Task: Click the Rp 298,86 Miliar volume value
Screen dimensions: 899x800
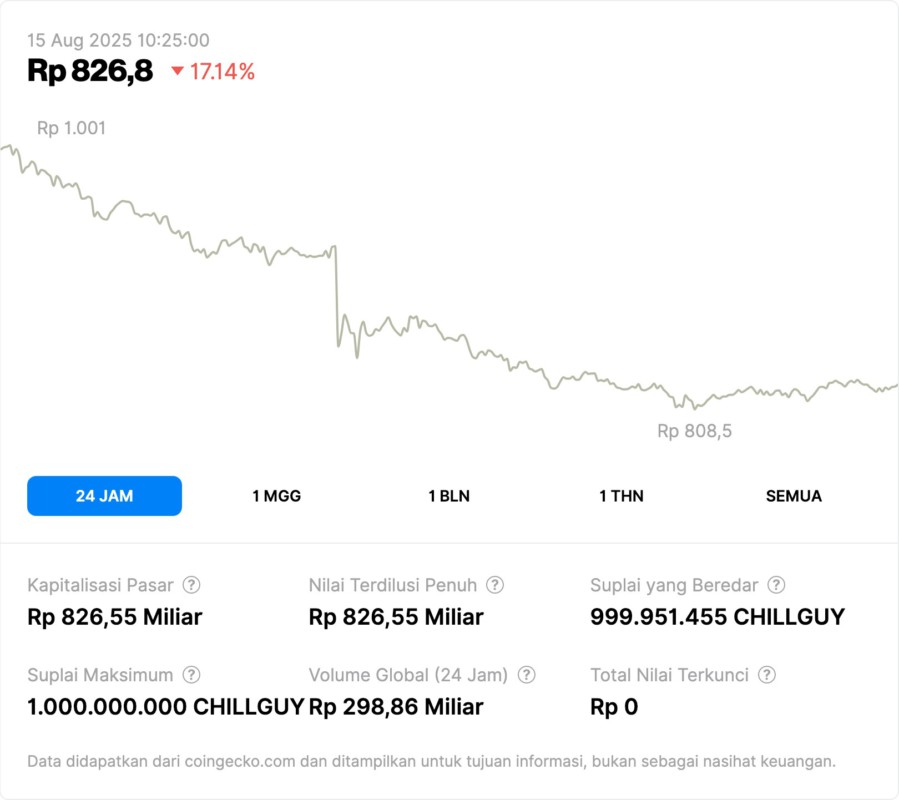Action: [x=396, y=707]
